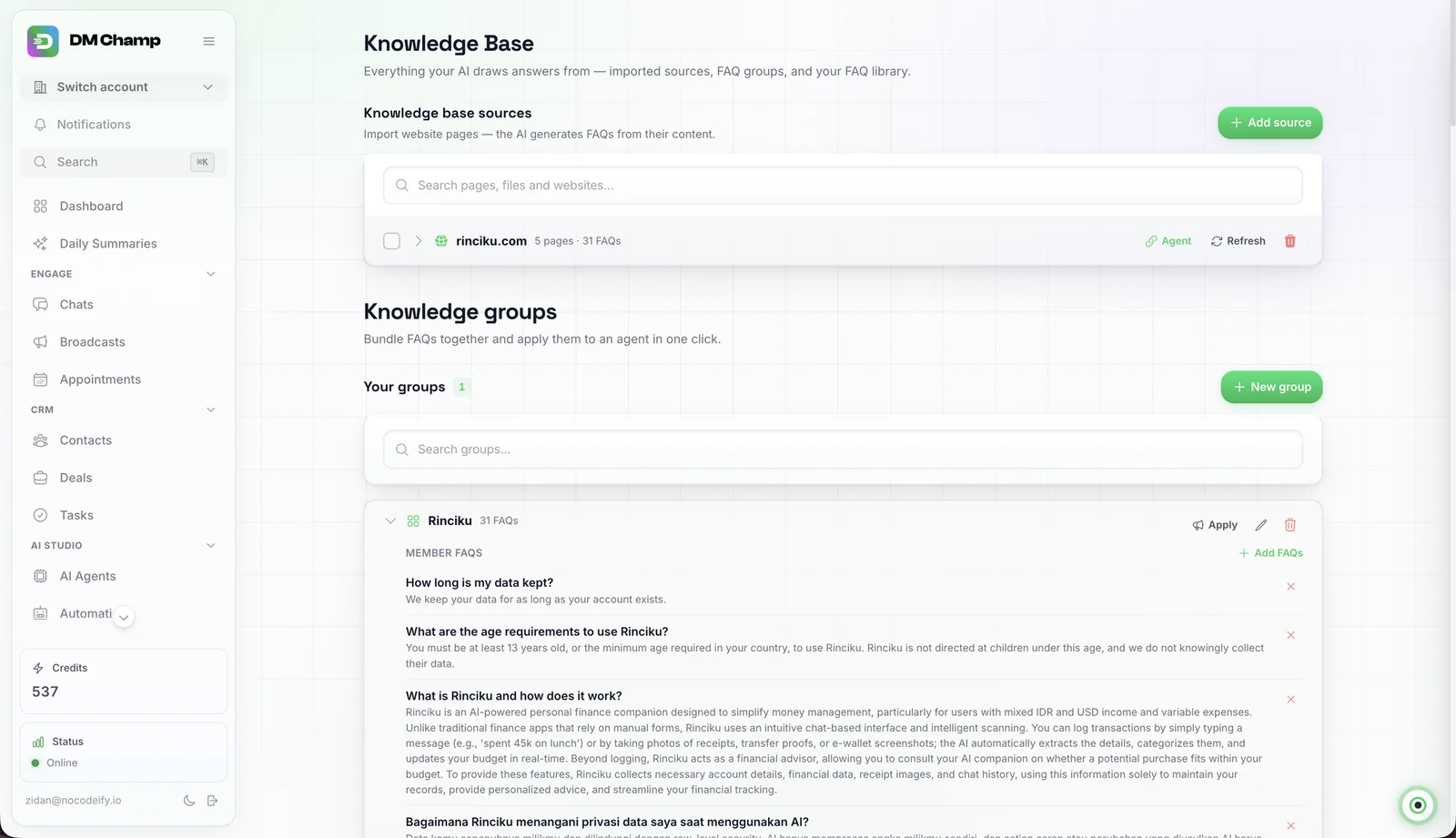
Task: Collapse the Rinciku knowledge group
Action: pos(390,521)
